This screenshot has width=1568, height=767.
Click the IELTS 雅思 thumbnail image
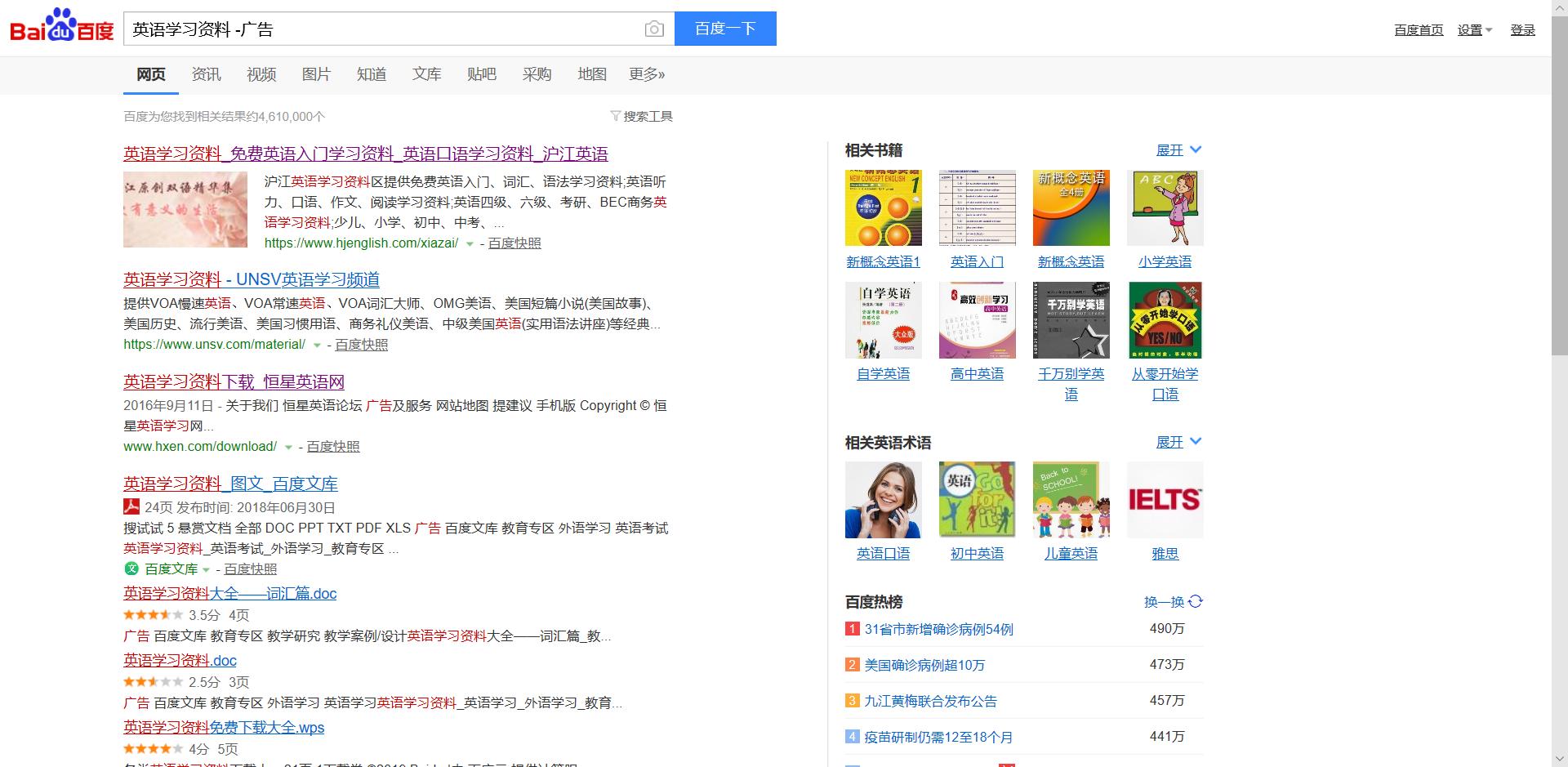tap(1165, 499)
